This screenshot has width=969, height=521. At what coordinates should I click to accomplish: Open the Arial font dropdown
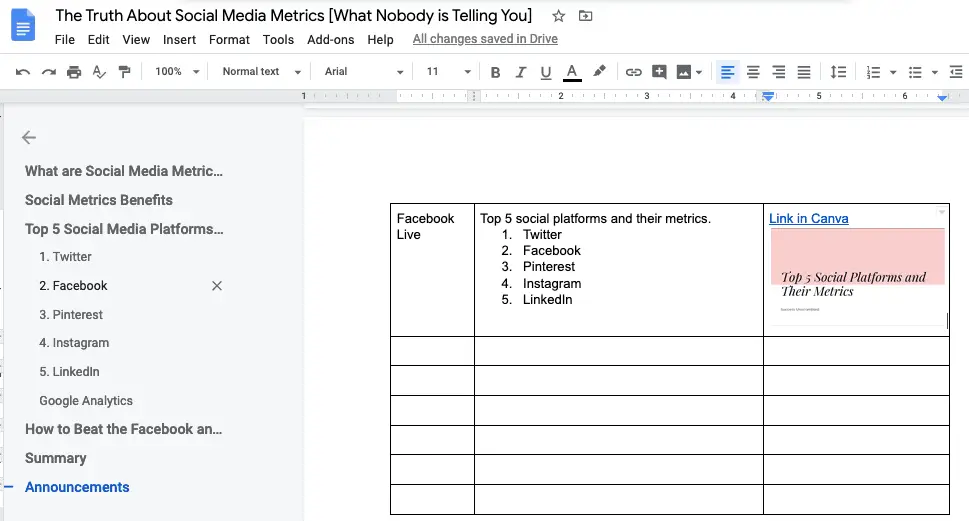[363, 72]
